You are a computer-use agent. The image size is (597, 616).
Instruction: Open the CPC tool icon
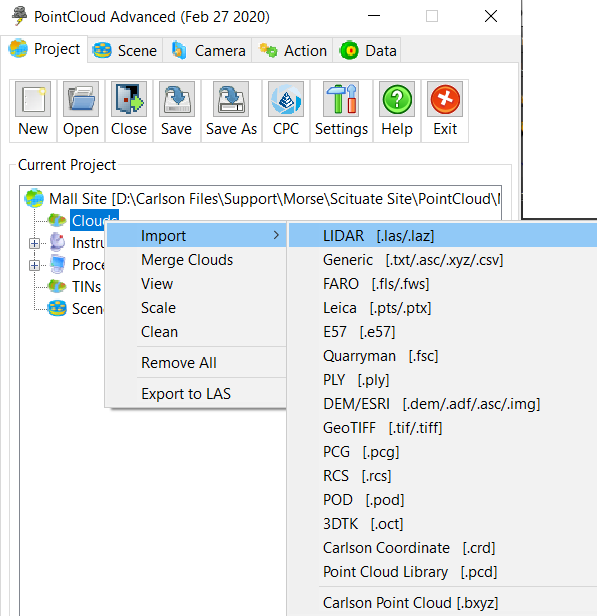click(x=286, y=99)
